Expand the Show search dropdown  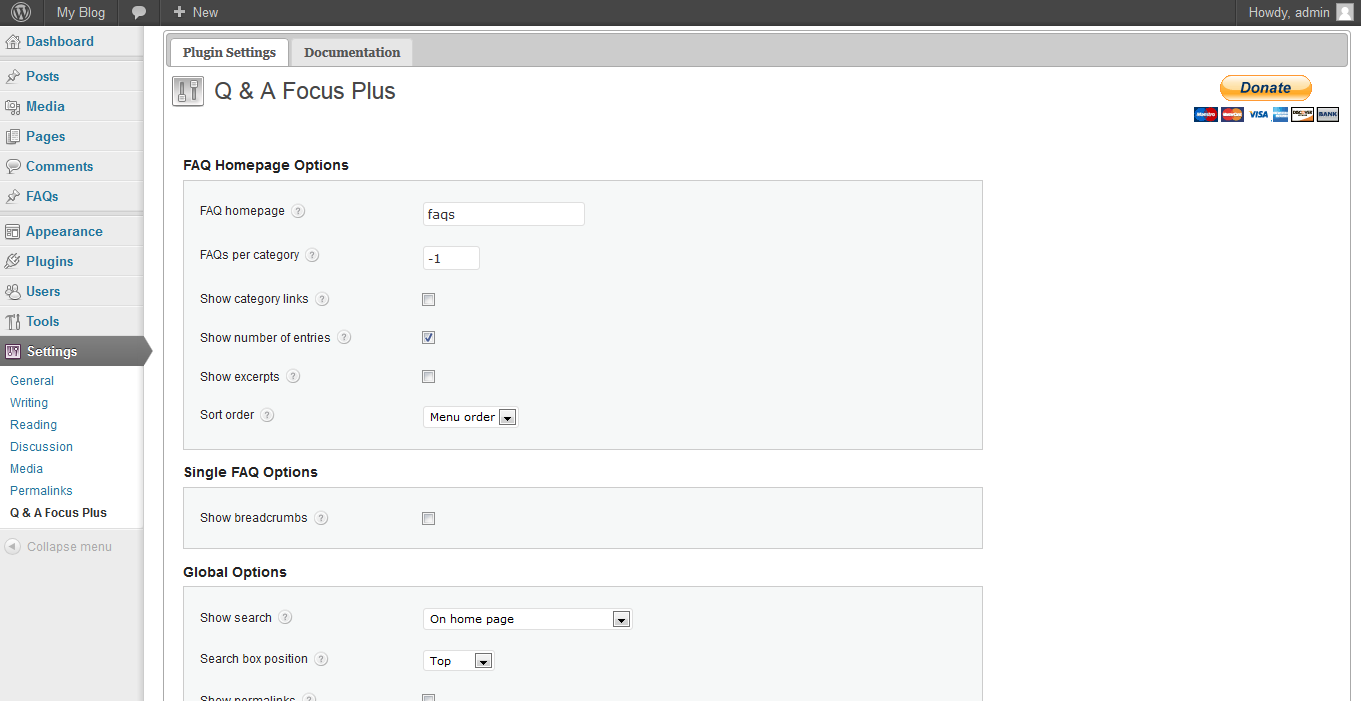[x=527, y=619]
